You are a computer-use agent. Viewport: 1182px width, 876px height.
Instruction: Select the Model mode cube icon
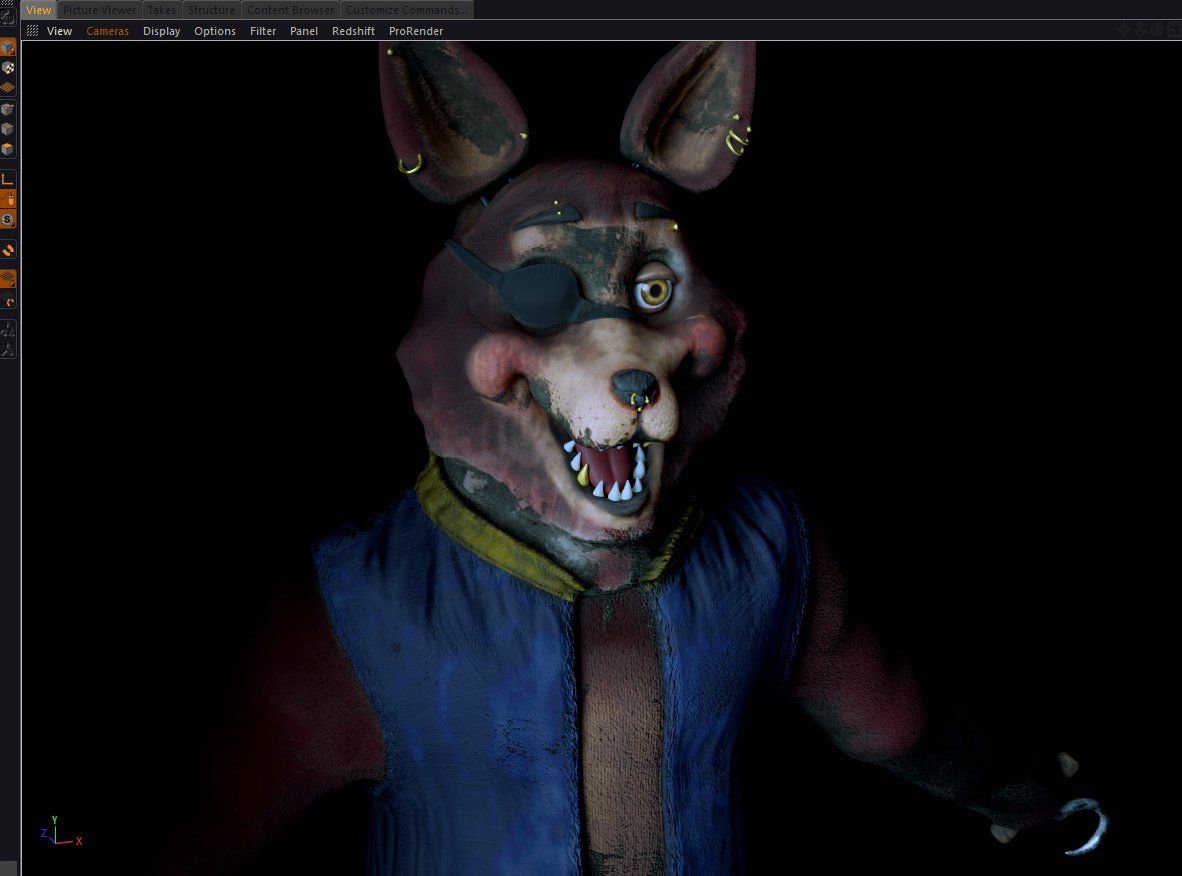[x=8, y=47]
